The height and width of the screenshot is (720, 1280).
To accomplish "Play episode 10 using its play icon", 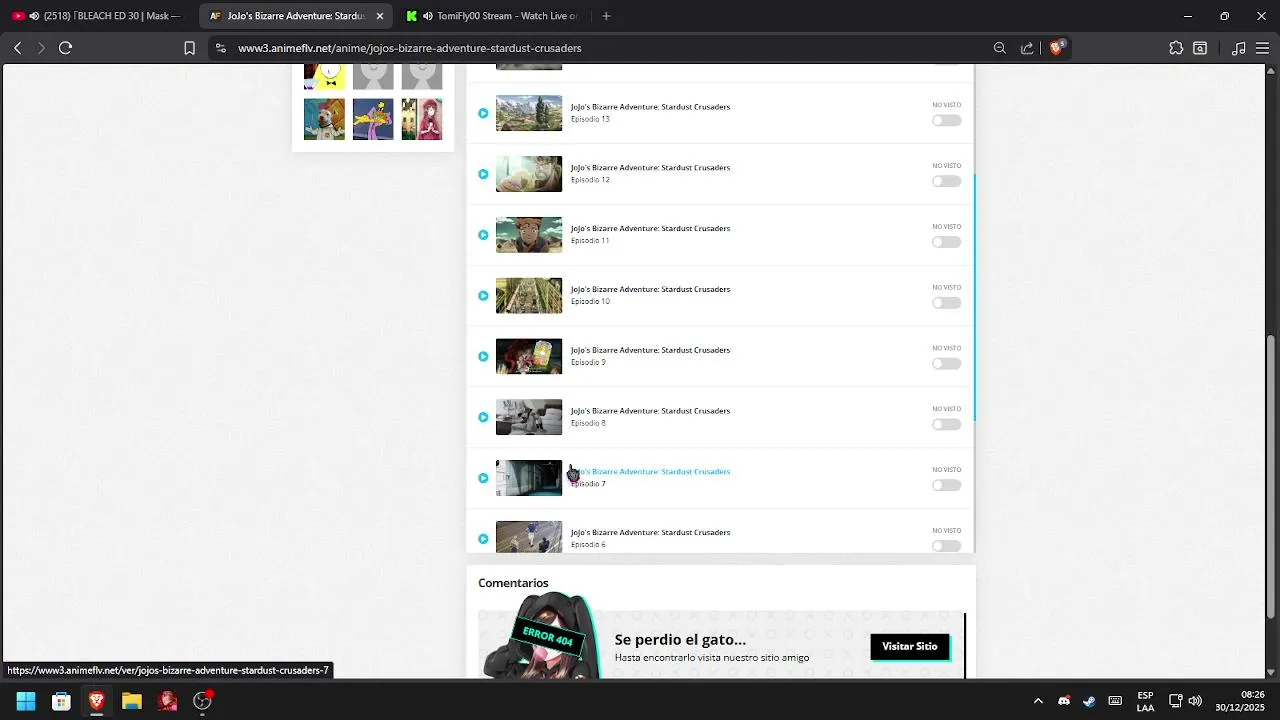I will point(483,296).
